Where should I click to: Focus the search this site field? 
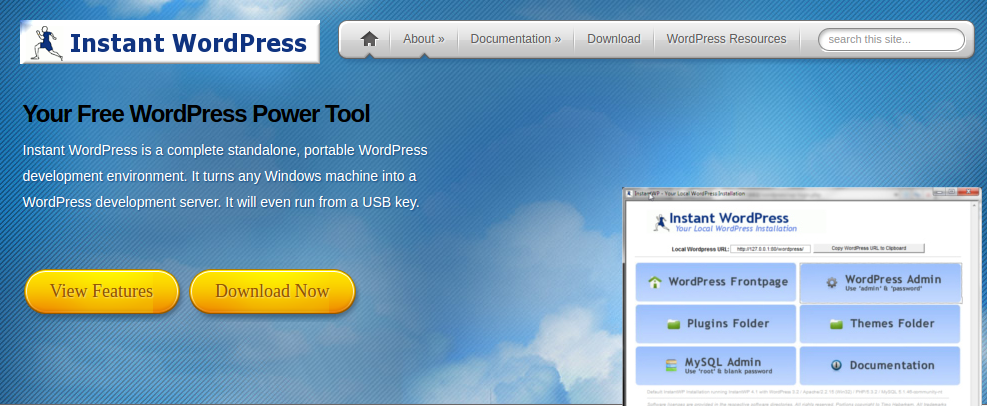(x=891, y=40)
